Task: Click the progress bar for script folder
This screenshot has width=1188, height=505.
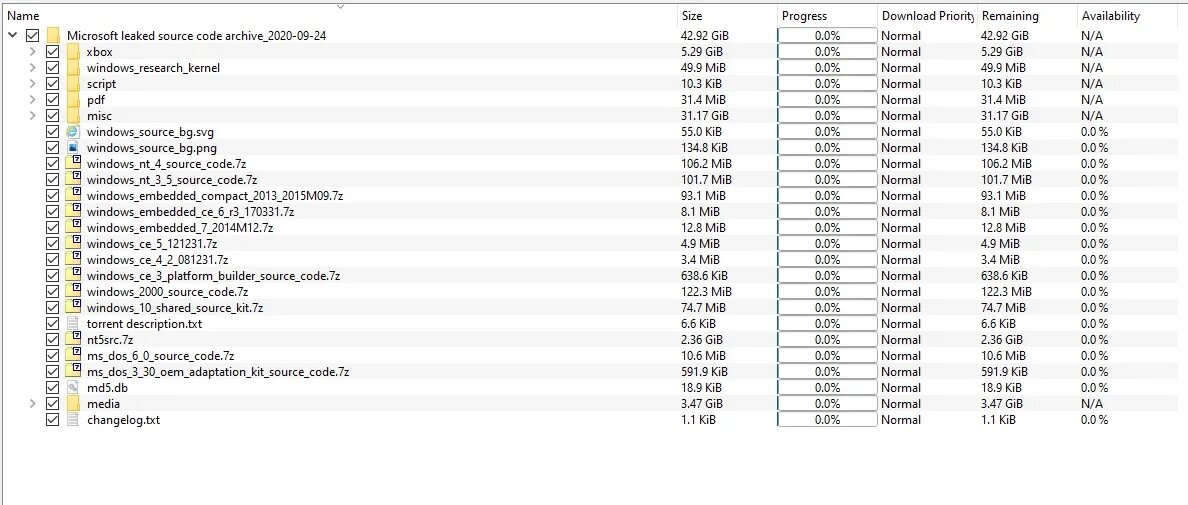Action: (827, 84)
